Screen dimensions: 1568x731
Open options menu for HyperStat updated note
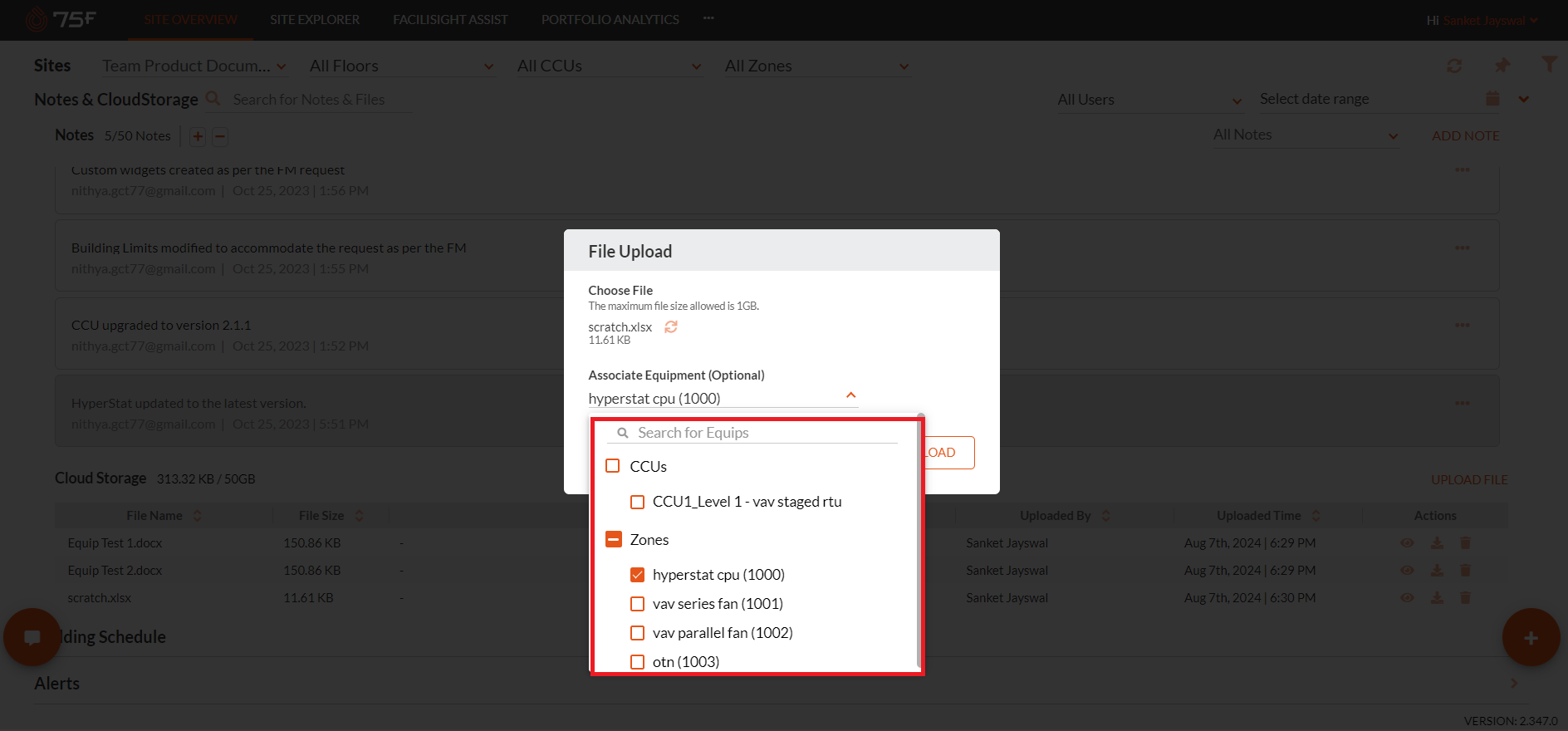pyautogui.click(x=1463, y=403)
